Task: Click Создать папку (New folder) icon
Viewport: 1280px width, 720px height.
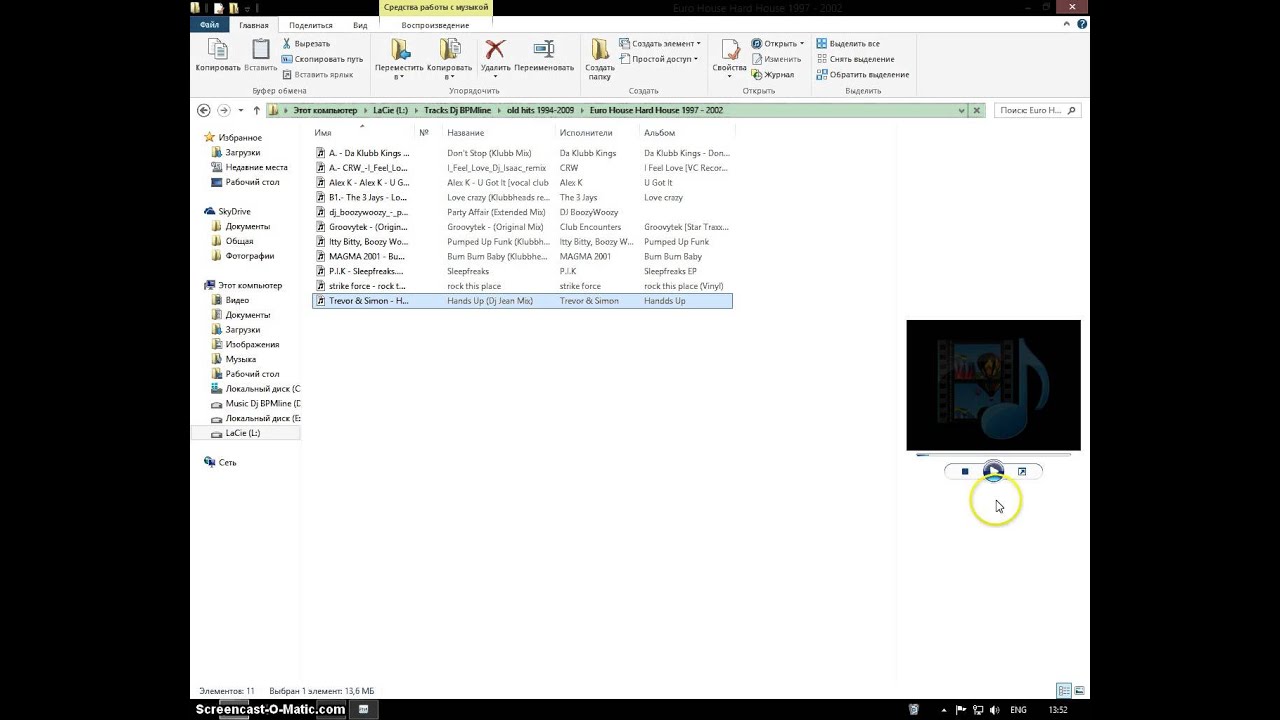Action: (600, 59)
